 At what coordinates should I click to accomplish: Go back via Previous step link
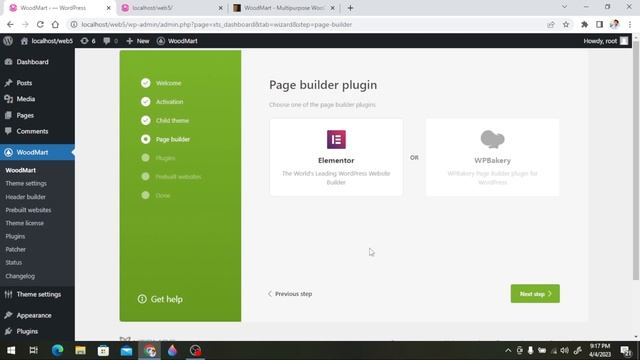tap(290, 294)
